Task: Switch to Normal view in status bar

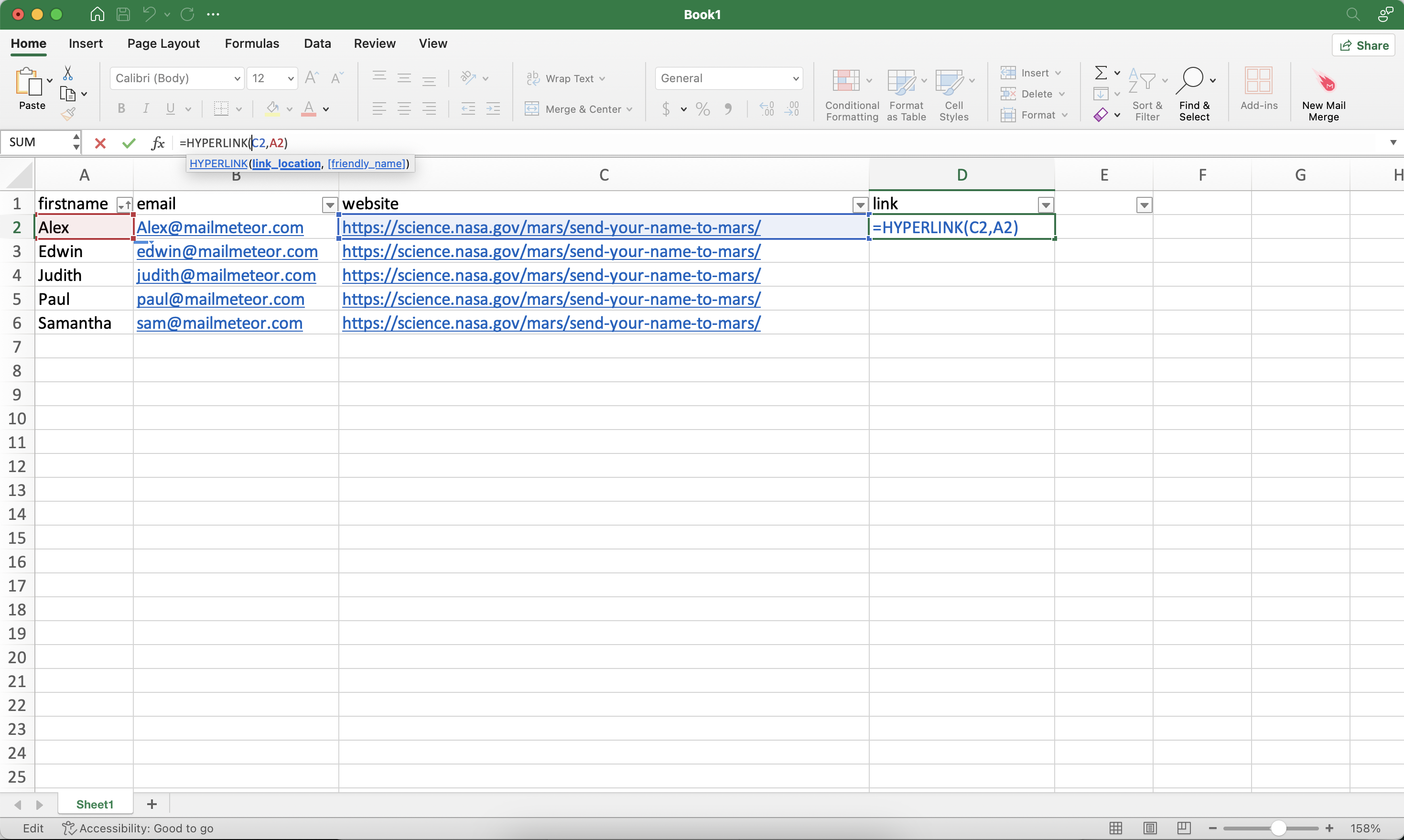Action: point(1115,828)
